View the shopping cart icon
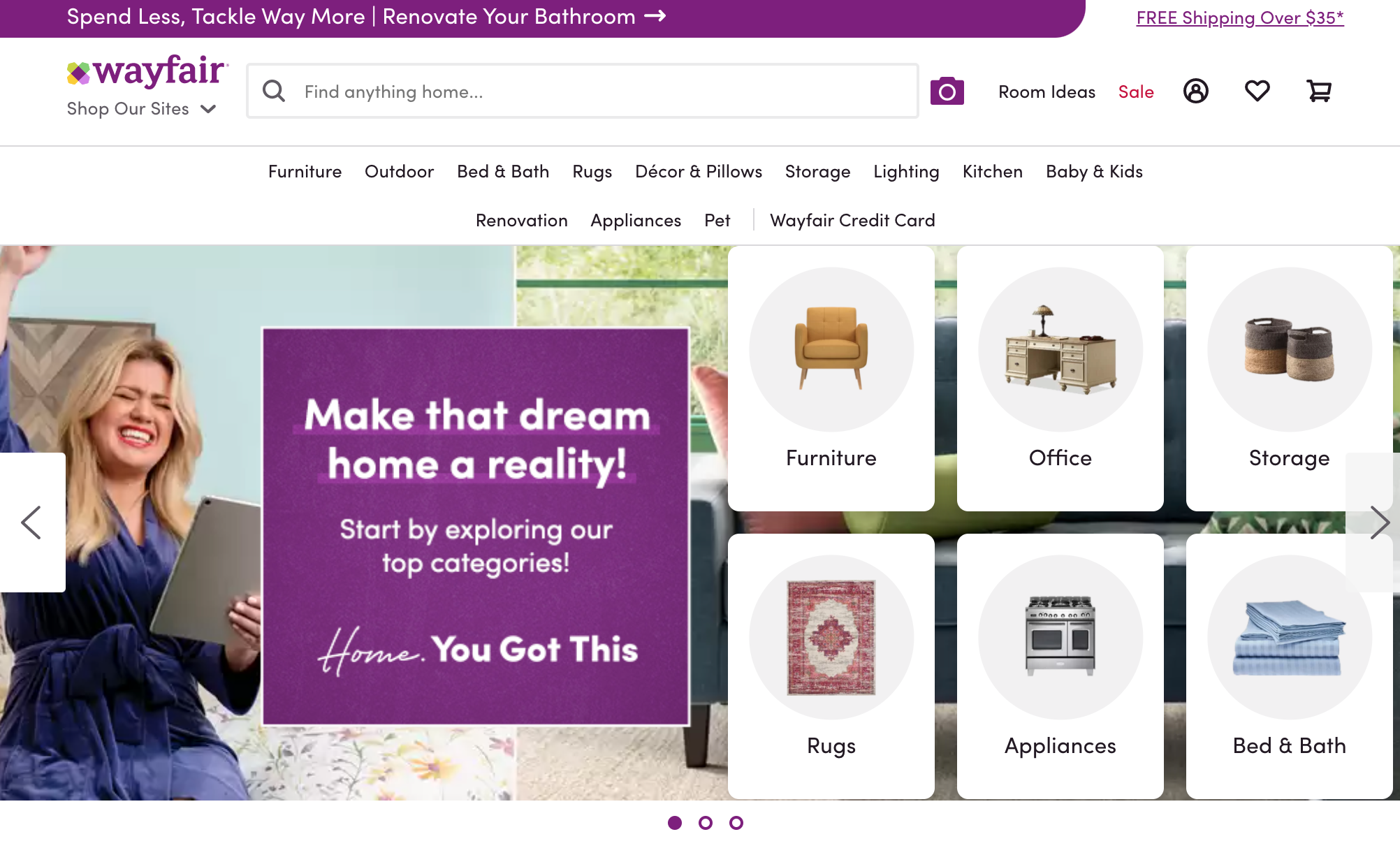This screenshot has width=1400, height=862. pos(1319,91)
